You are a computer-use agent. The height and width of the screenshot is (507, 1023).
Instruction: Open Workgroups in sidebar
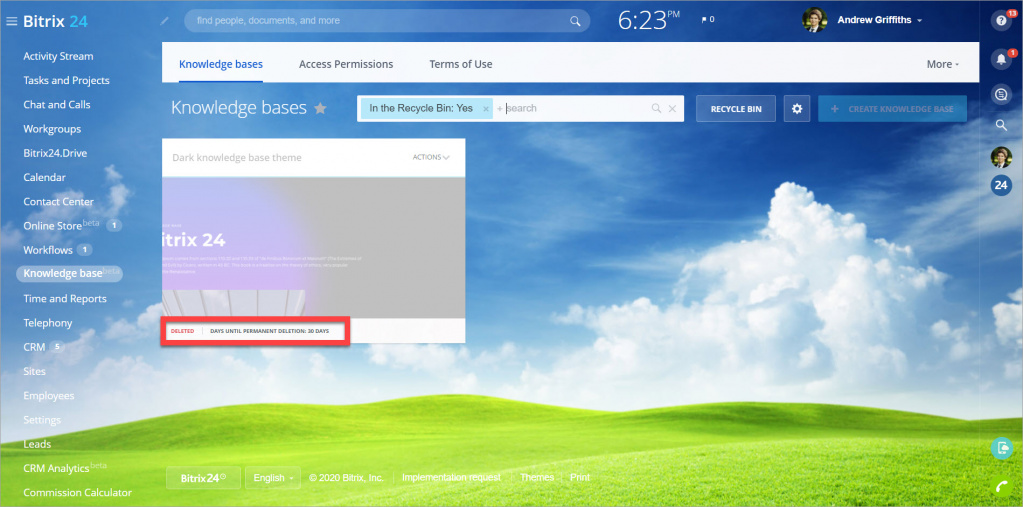[x=52, y=129]
